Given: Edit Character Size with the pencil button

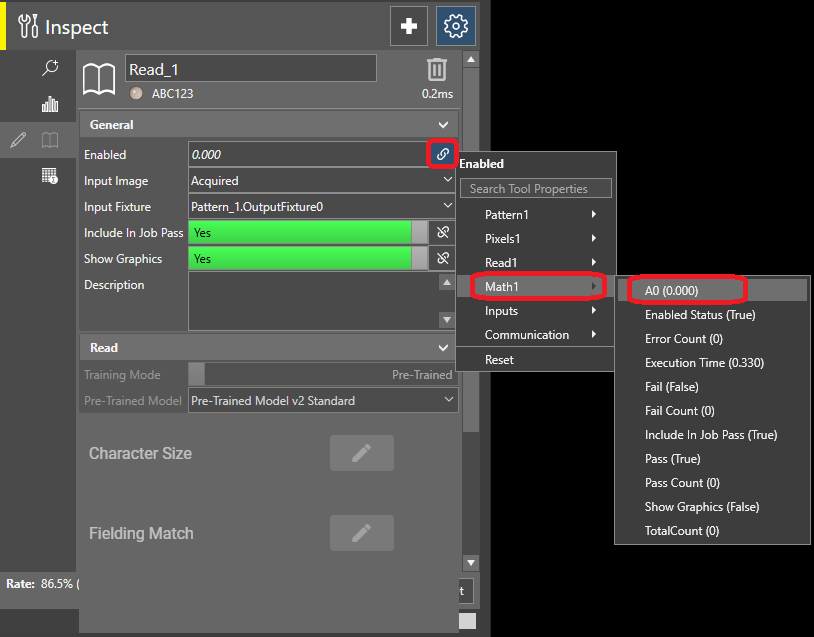Looking at the screenshot, I should coord(361,454).
